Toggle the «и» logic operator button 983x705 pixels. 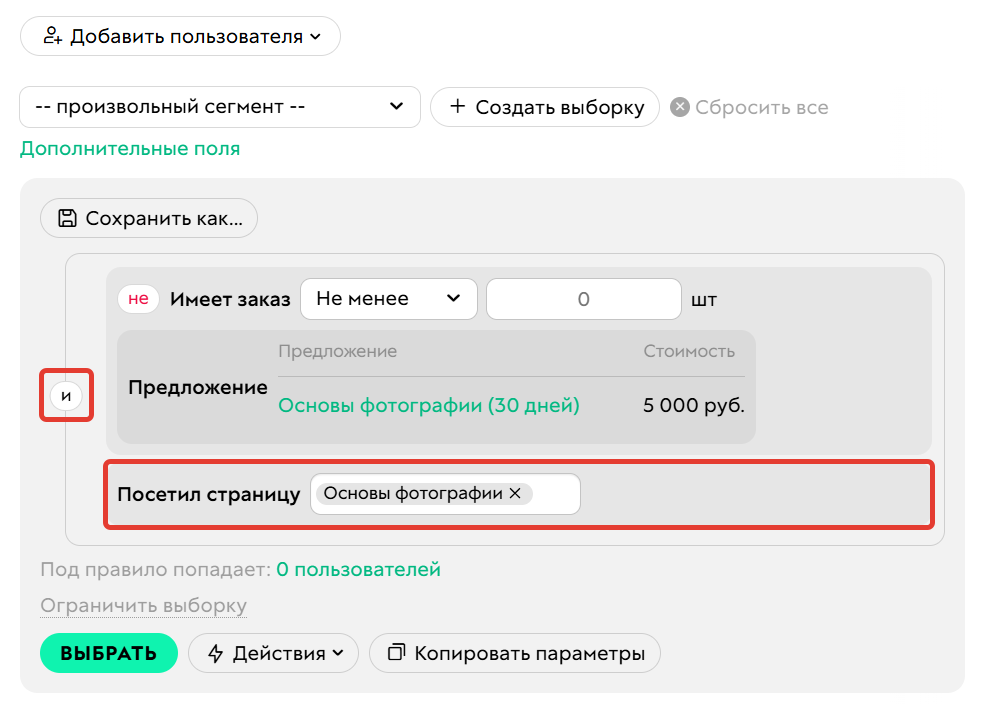point(66,397)
